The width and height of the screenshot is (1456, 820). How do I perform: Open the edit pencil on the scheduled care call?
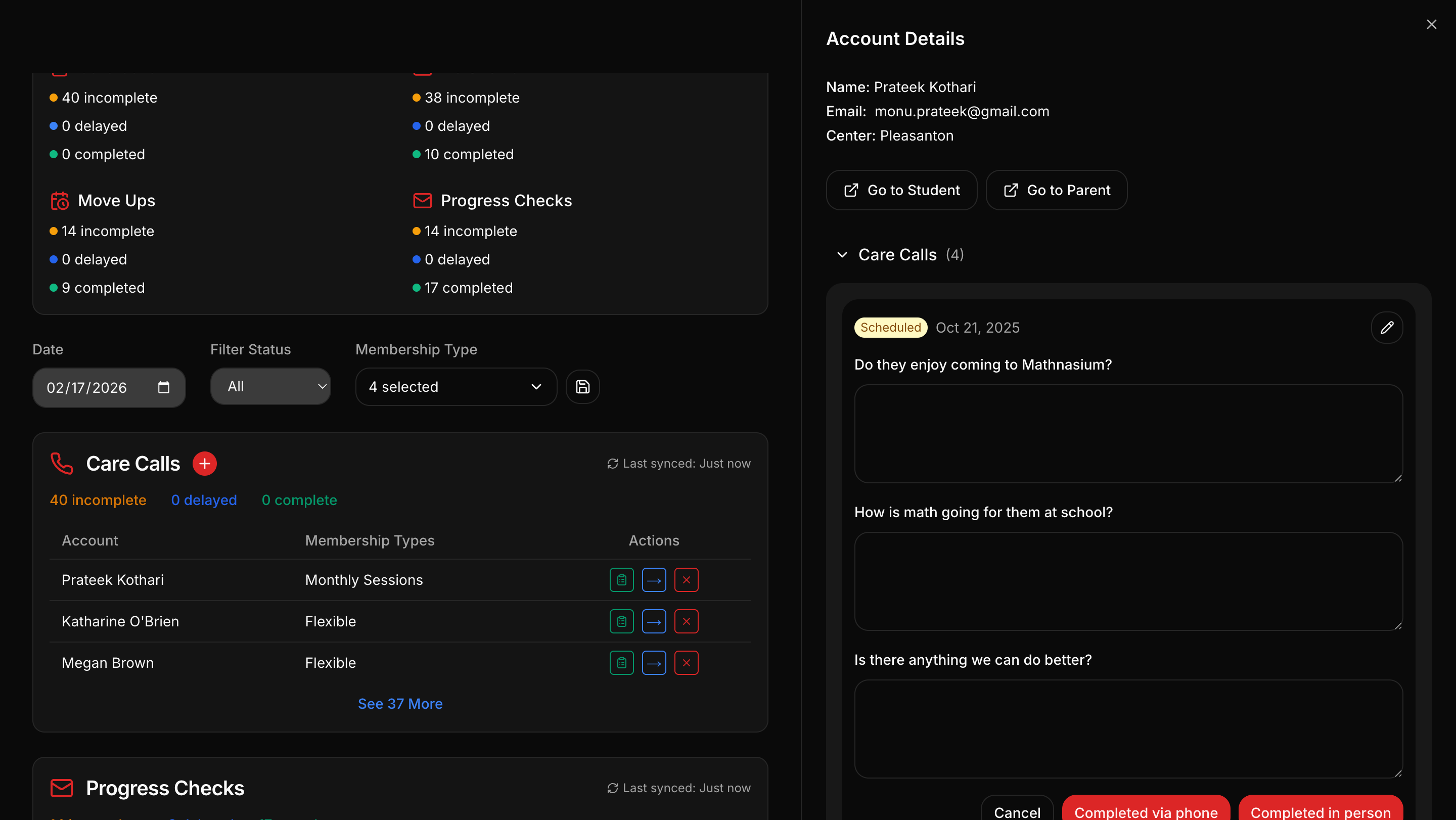(x=1388, y=328)
